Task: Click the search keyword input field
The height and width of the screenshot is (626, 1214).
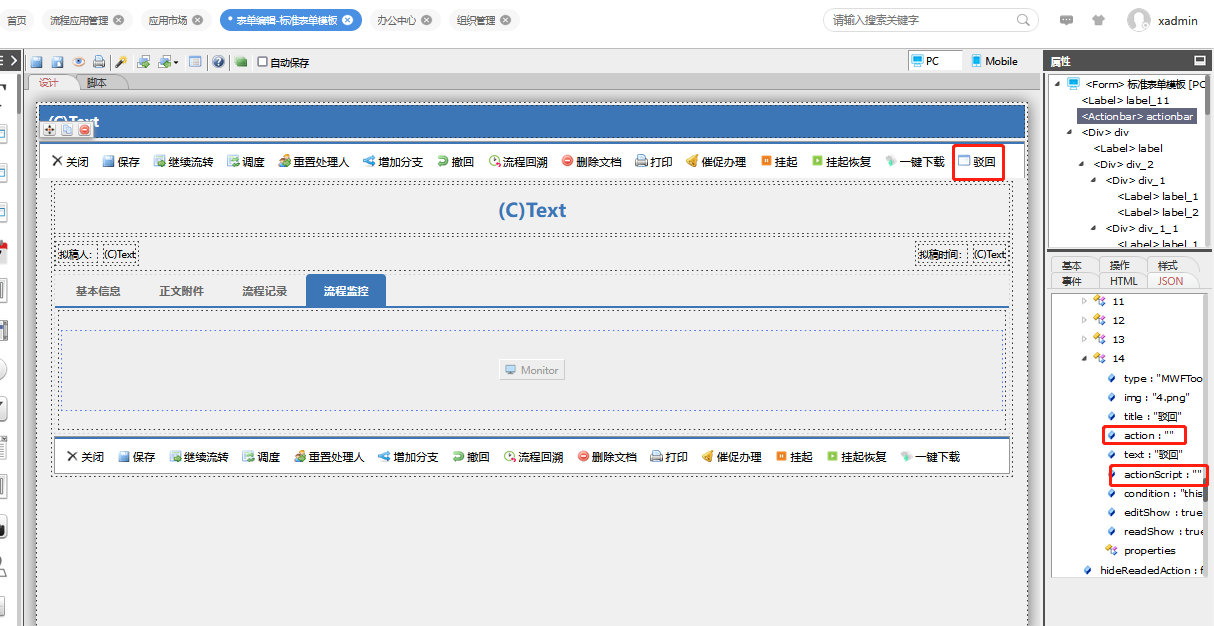Action: tap(920, 20)
